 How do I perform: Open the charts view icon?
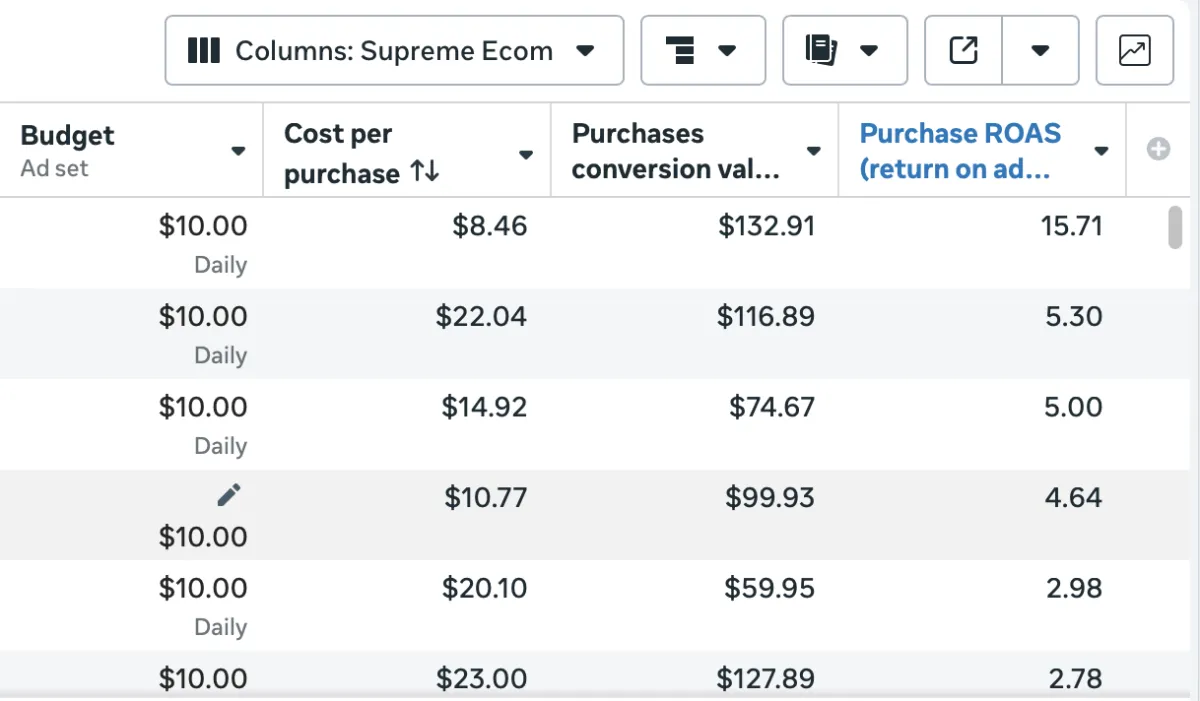1134,50
